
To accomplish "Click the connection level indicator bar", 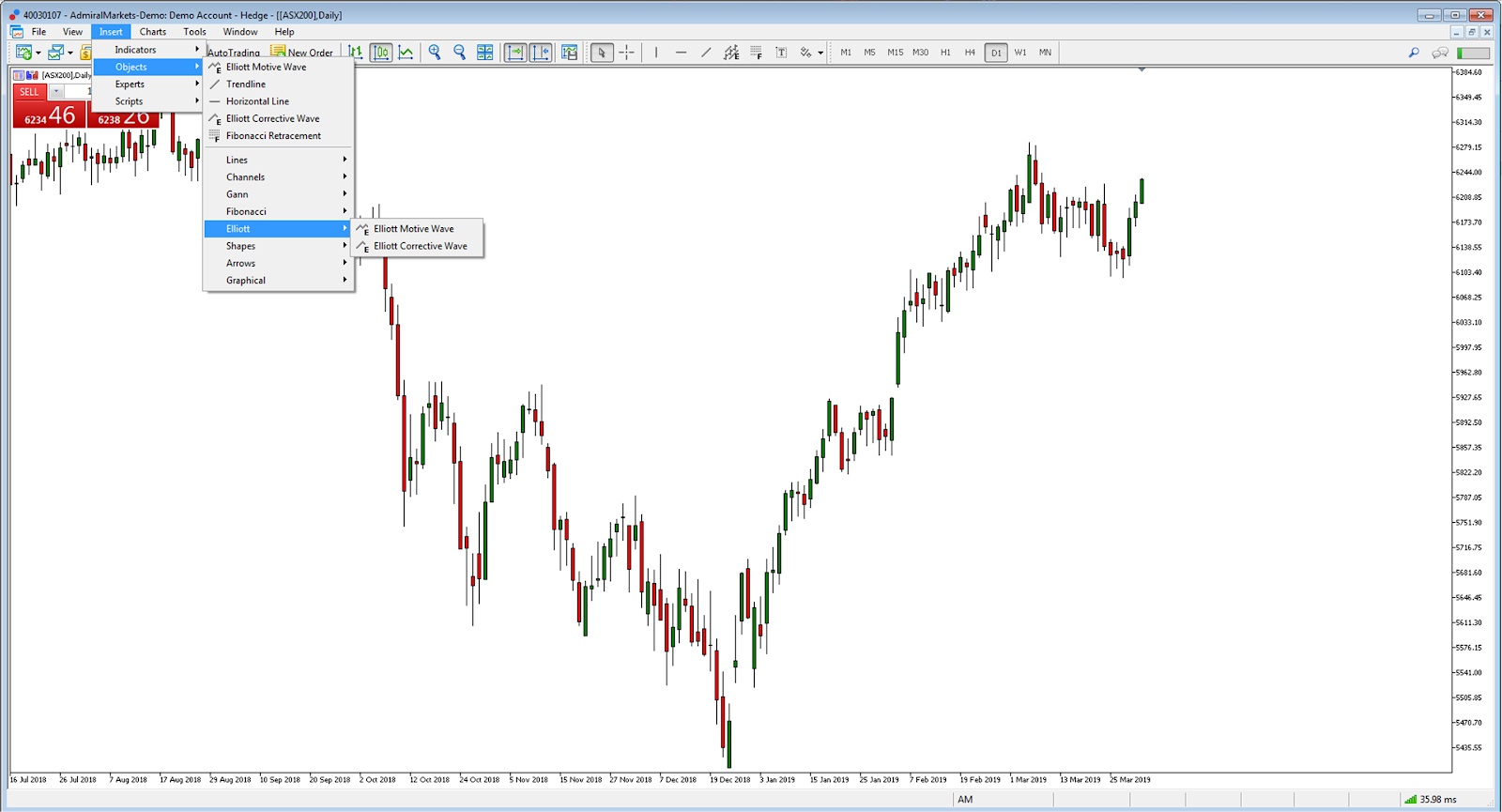I will pyautogui.click(x=1473, y=53).
